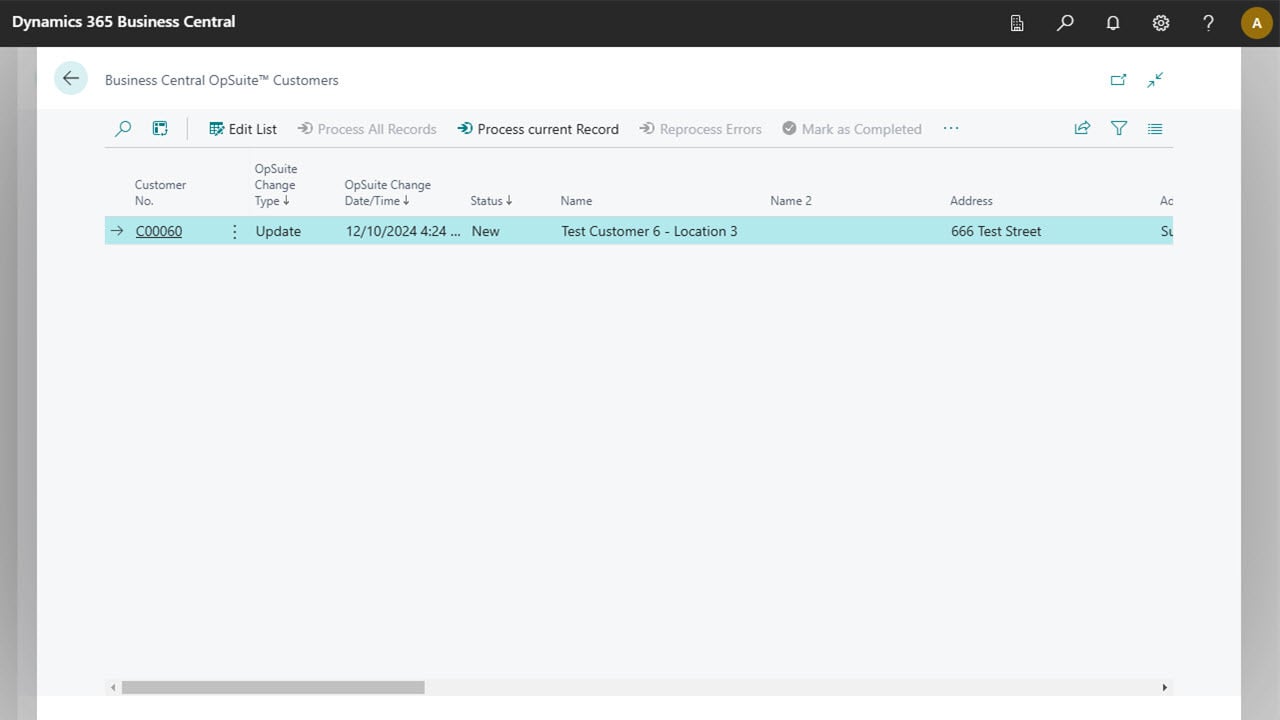Screen dimensions: 1280x720
Task: Click Process All Records
Action: pyautogui.click(x=367, y=129)
